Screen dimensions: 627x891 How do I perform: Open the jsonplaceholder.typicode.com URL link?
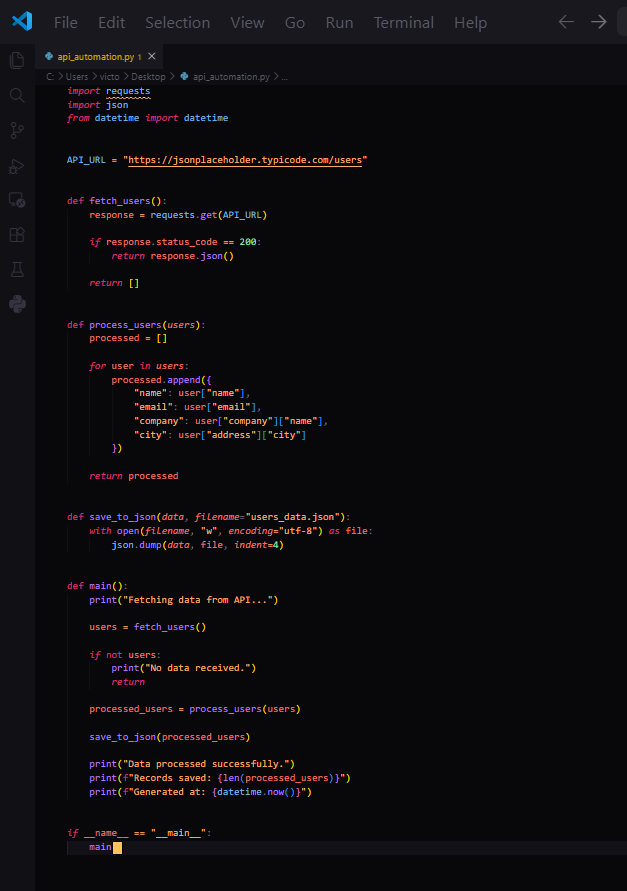point(245,160)
